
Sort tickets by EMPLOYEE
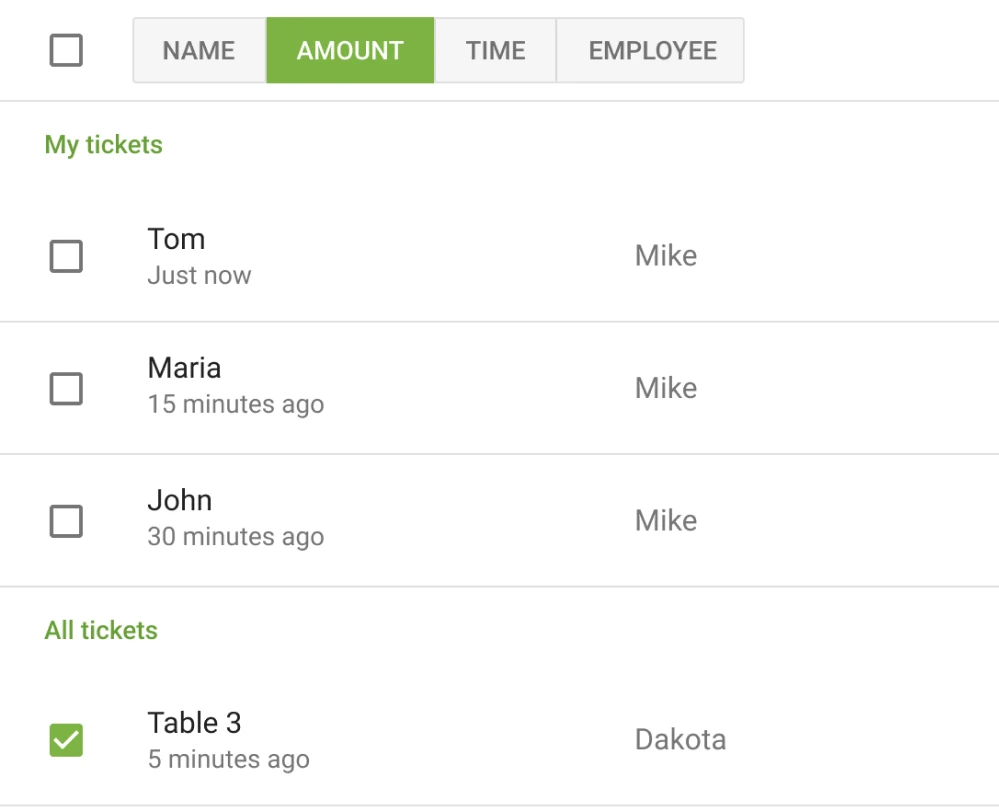(x=650, y=50)
